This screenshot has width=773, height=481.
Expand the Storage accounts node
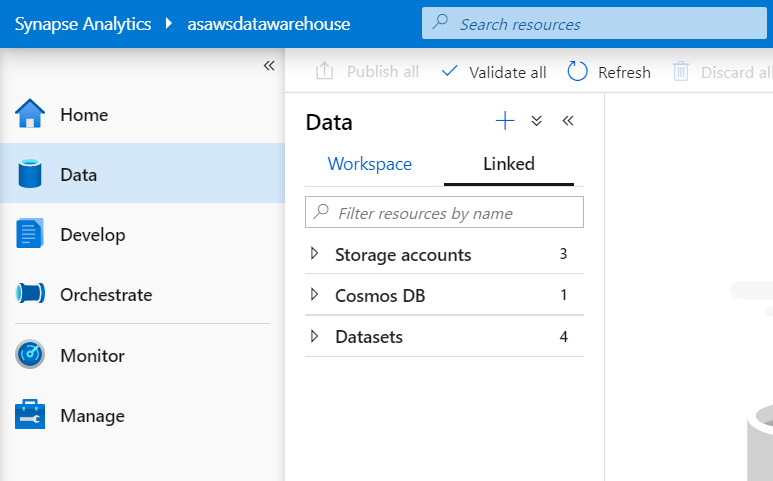315,254
